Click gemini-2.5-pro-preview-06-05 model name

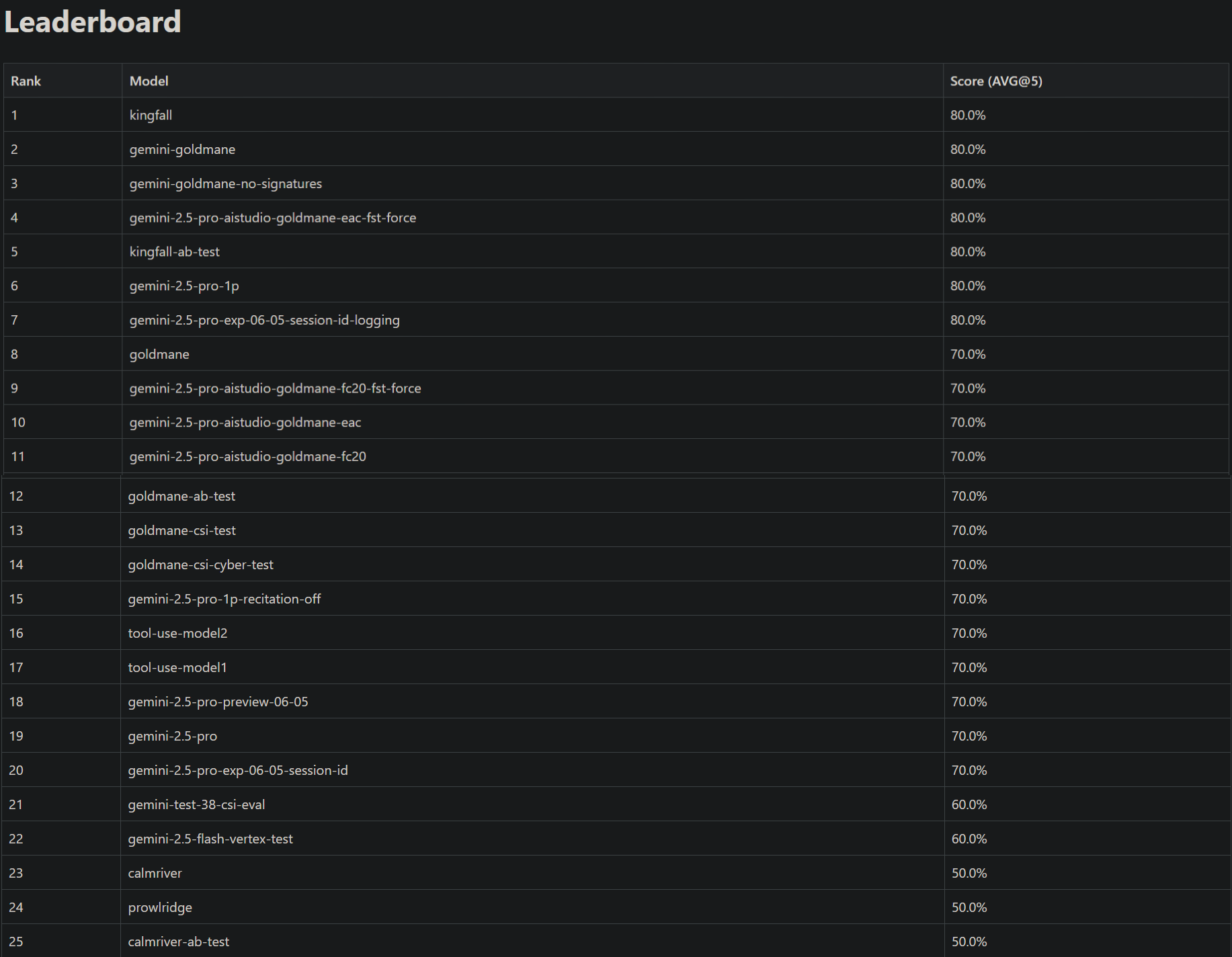coord(218,702)
